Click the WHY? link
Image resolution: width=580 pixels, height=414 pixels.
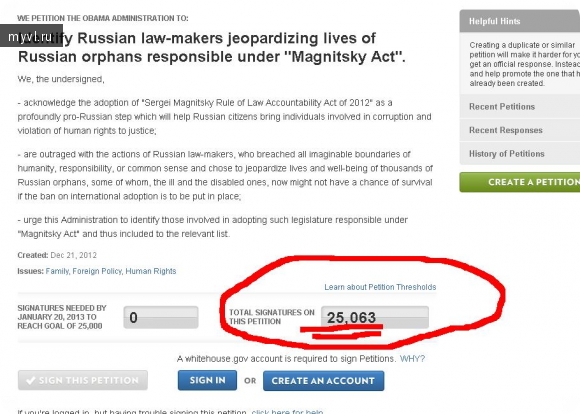pos(412,359)
